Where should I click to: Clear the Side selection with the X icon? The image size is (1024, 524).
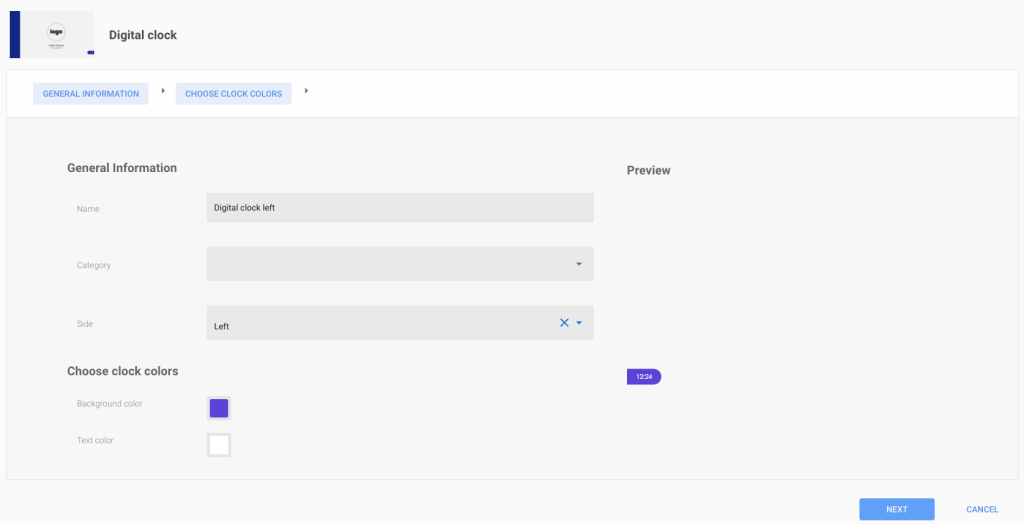(564, 323)
